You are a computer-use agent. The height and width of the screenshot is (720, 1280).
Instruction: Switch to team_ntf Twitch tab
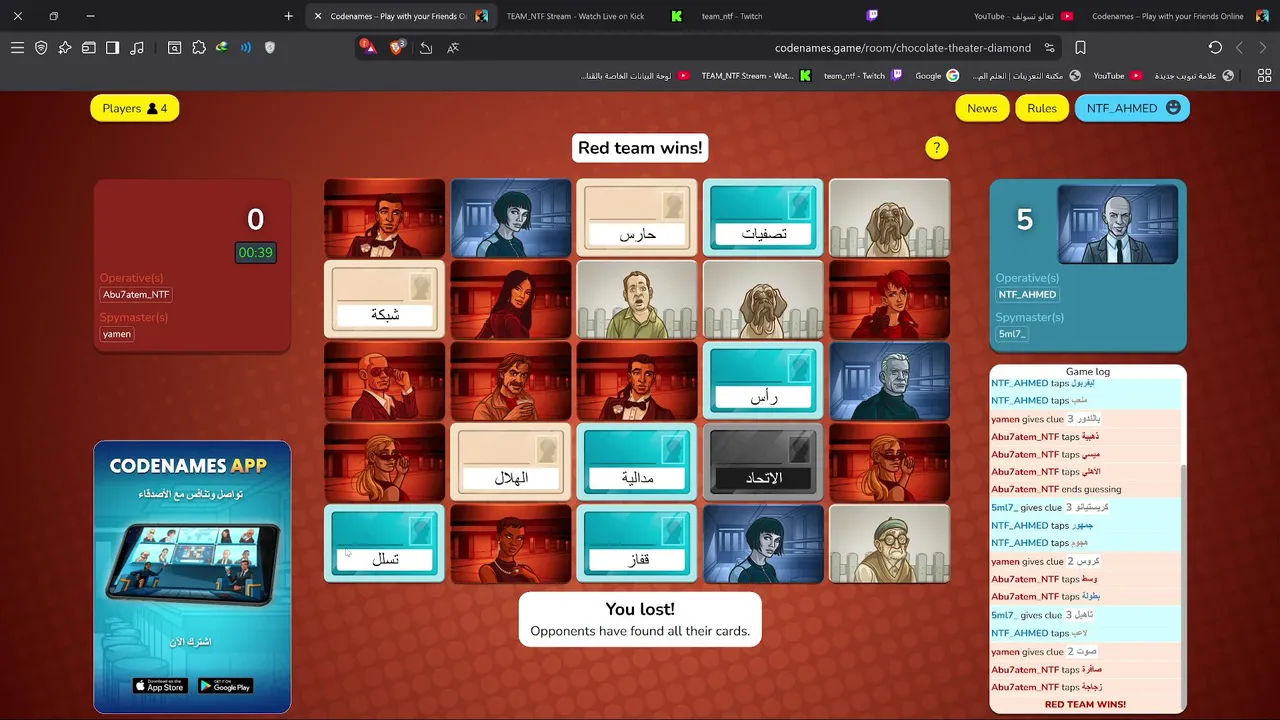788,16
